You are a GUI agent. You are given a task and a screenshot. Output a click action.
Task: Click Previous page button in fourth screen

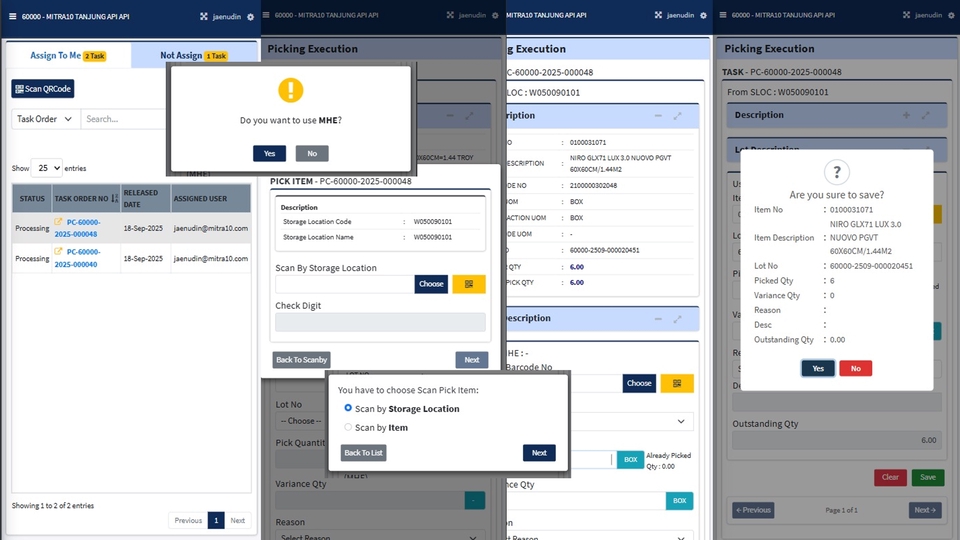click(x=753, y=510)
